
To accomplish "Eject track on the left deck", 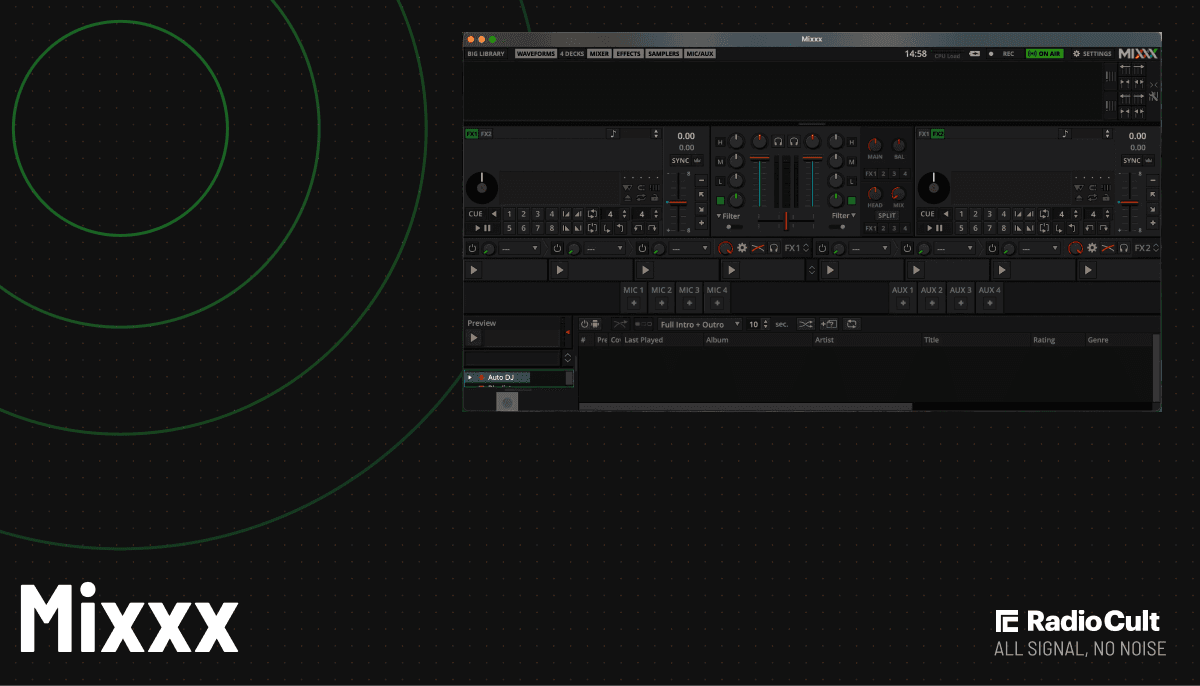I will coord(627,198).
